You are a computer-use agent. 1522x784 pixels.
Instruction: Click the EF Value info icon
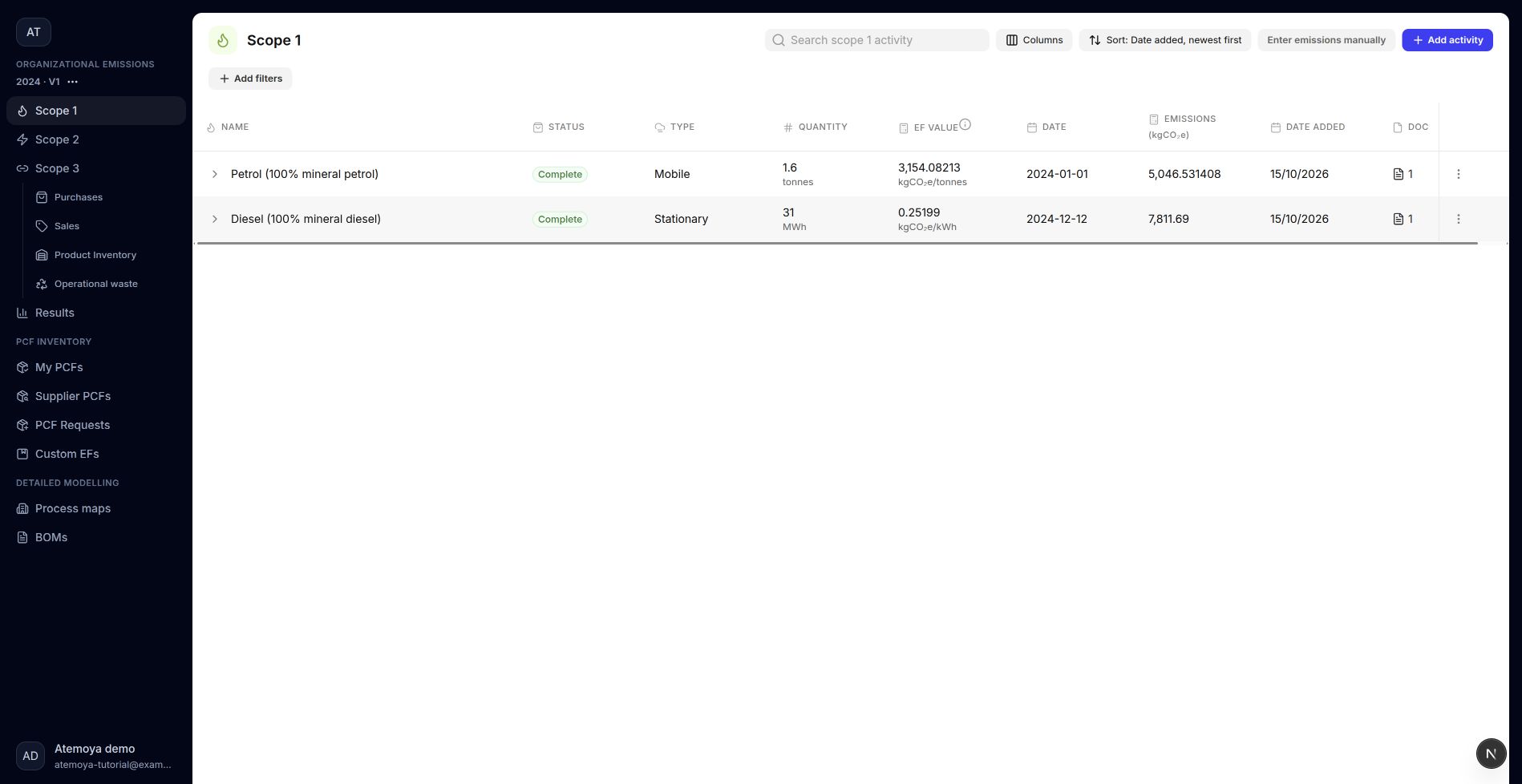(965, 124)
